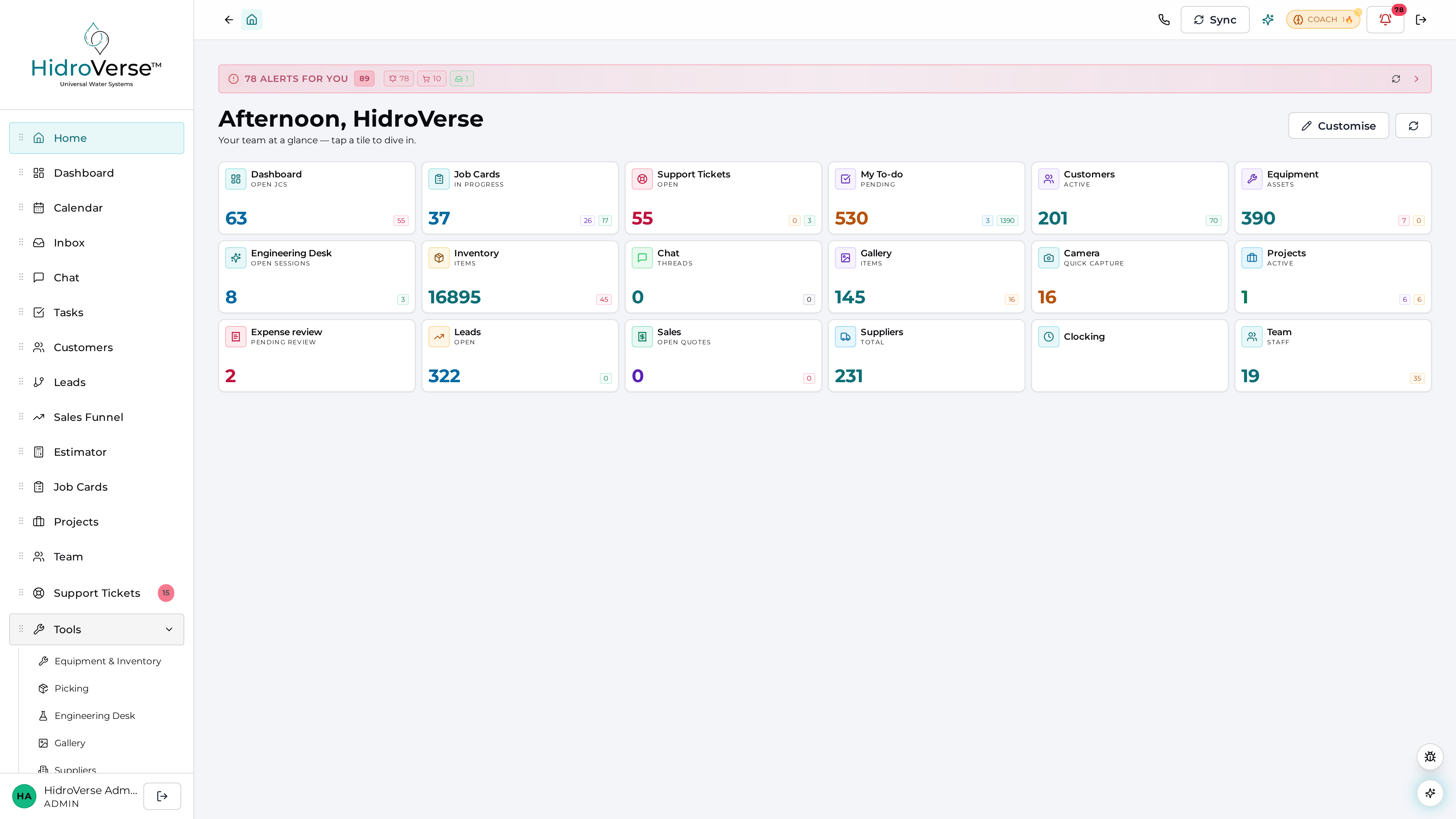Open the bug report floating icon
1456x819 pixels.
[x=1430, y=757]
